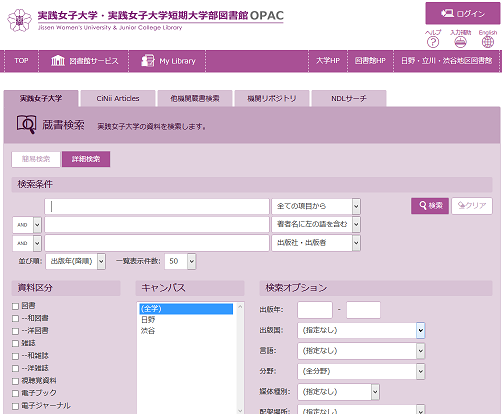Open the 媒体種別 dropdown
Screen dimensions: 502x416
(338, 392)
